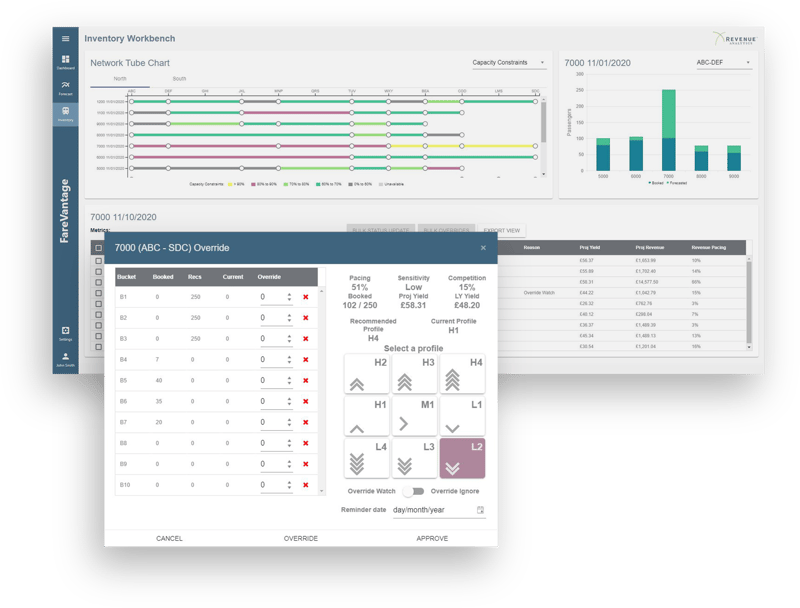Click the BULK STATUS UPDATE button
The image size is (800, 608).
[381, 230]
